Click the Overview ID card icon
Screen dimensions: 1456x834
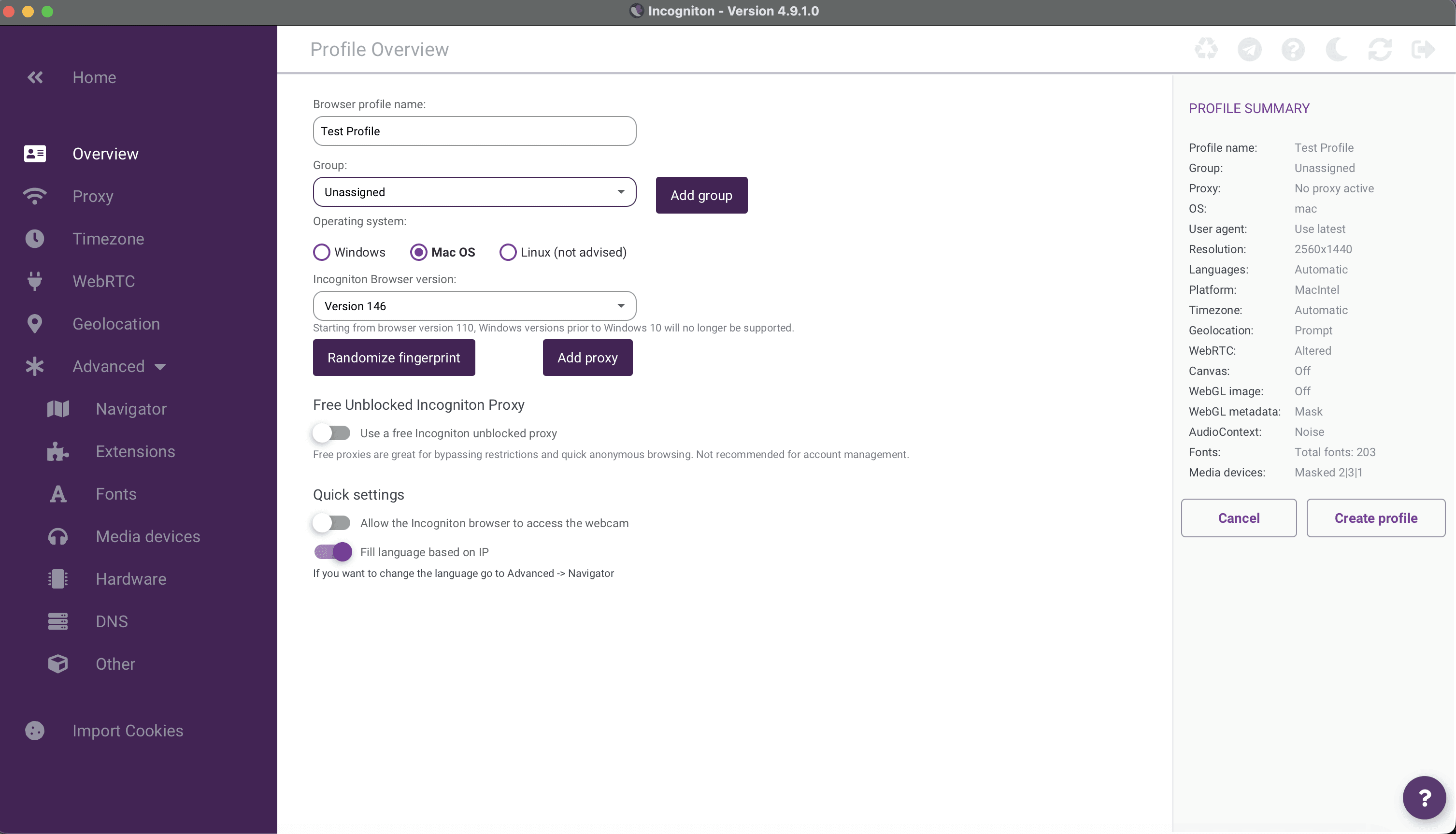pos(35,154)
